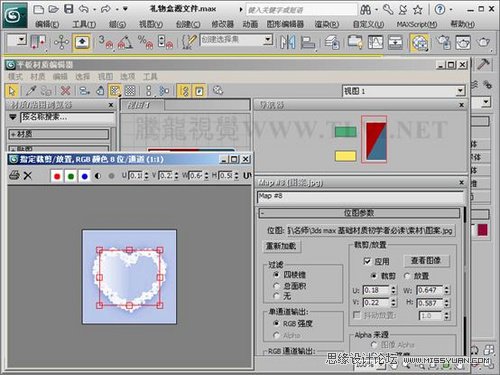Click the Open file folder icon
This screenshot has height=375, width=500.
click(53, 9)
